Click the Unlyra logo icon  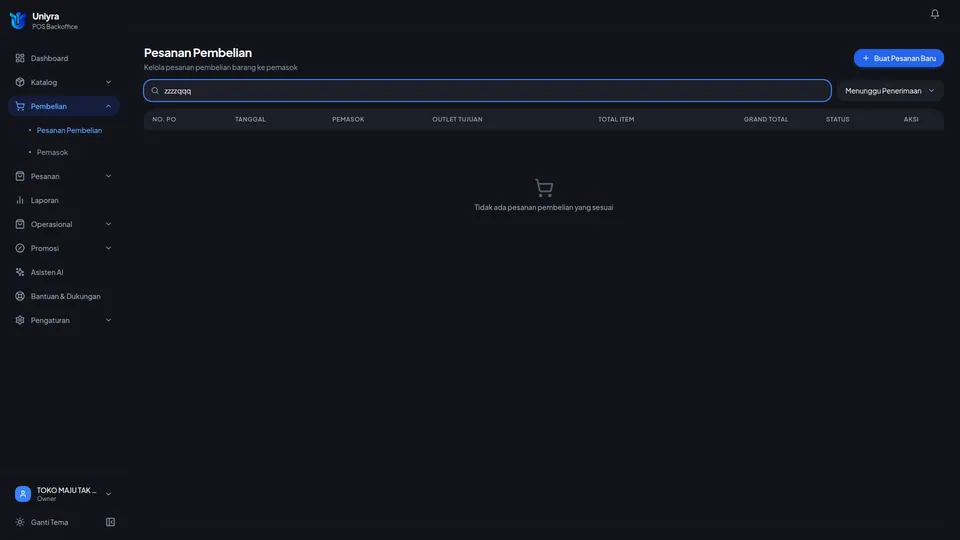18,20
